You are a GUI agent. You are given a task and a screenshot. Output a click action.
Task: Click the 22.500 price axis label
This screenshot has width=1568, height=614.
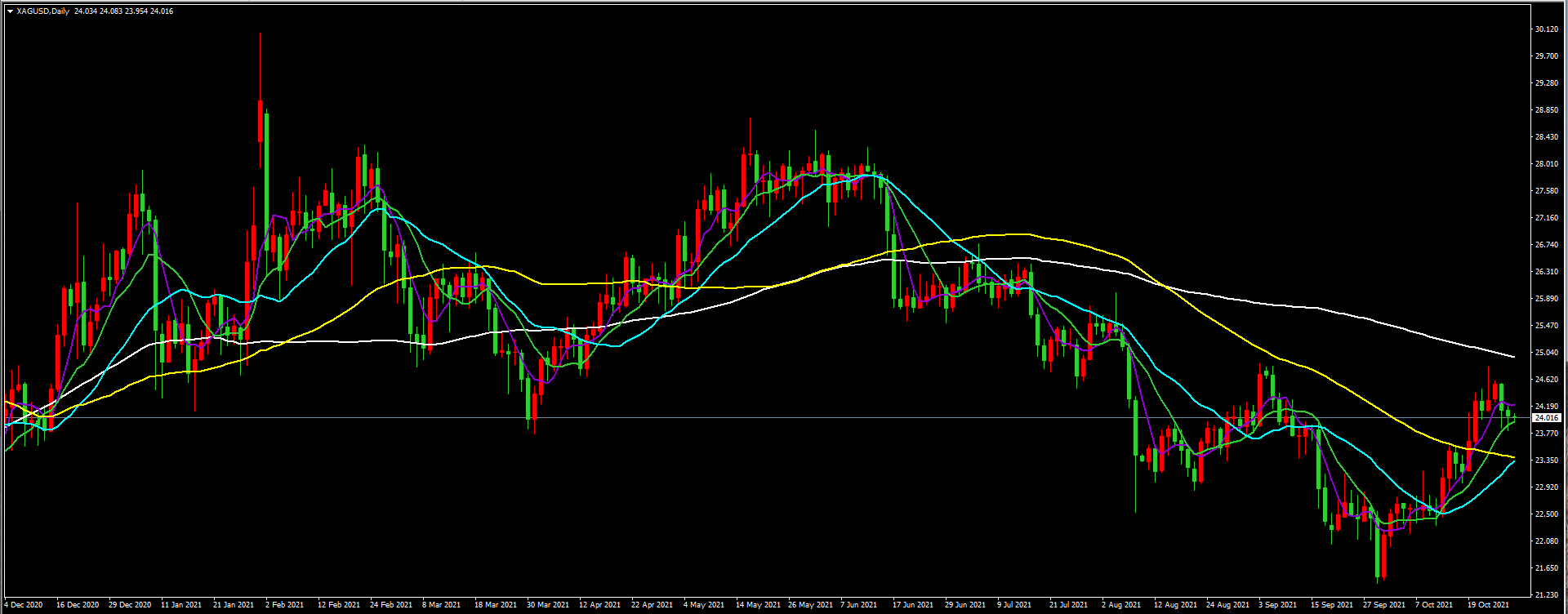[x=1545, y=514]
